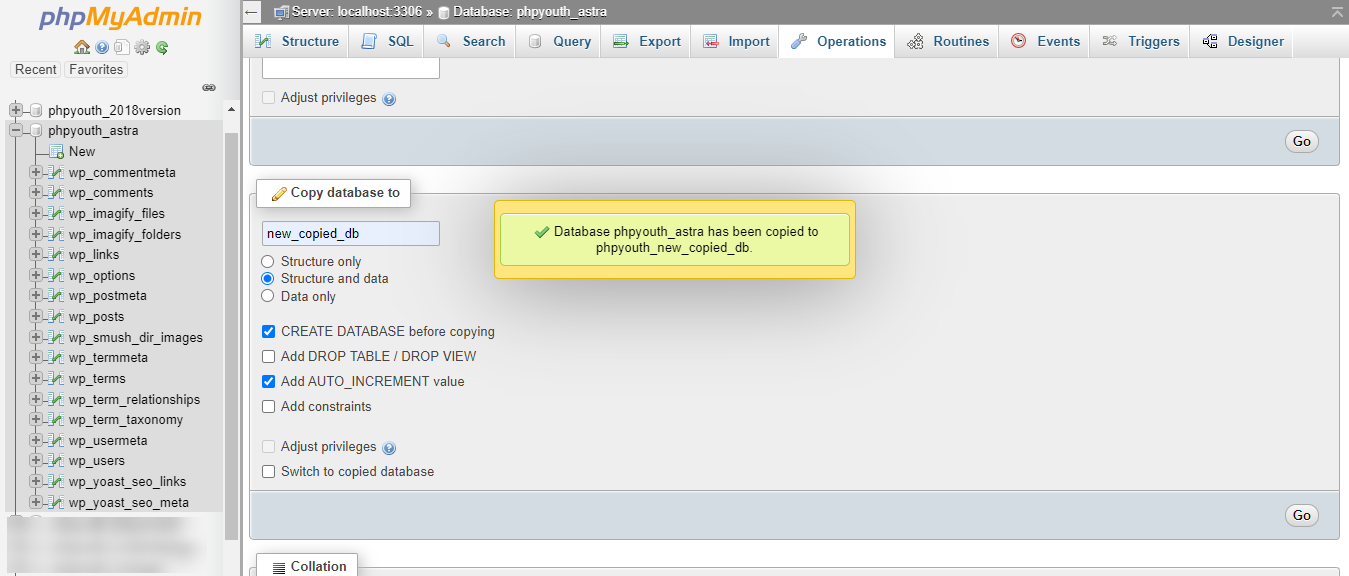Select Structure and data radio button
1349x576 pixels.
click(268, 278)
